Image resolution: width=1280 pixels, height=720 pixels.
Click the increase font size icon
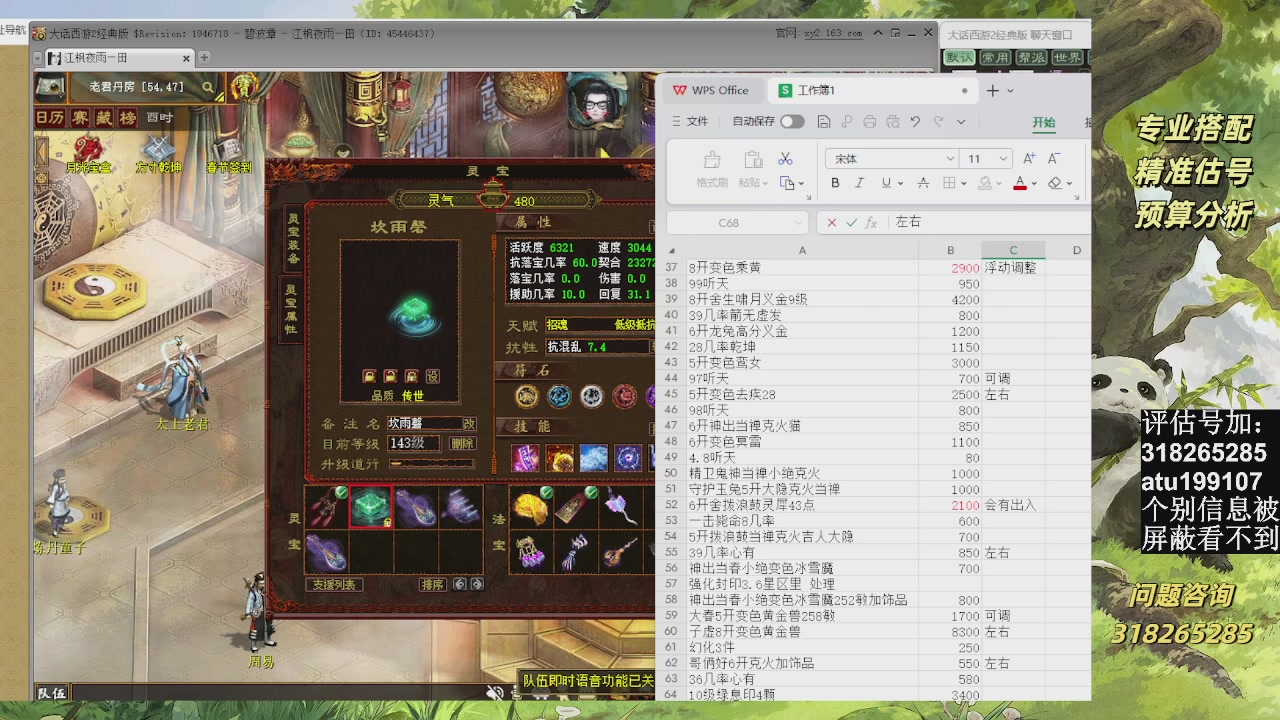[1029, 159]
